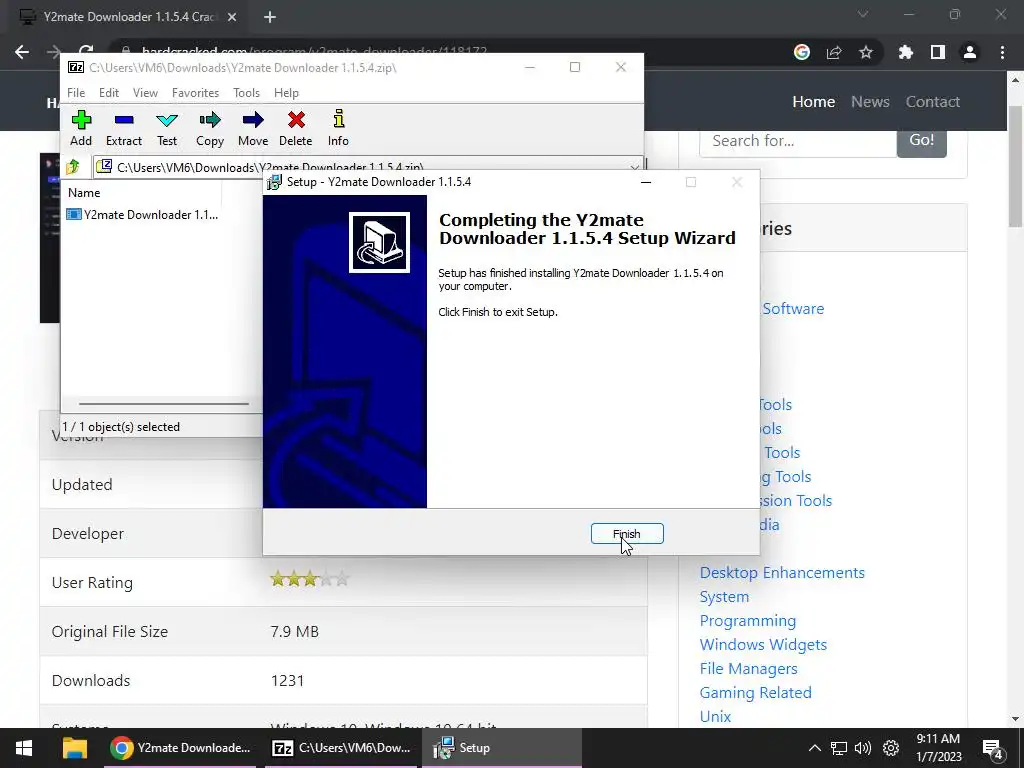This screenshot has height=768, width=1024.
Task: Click the 7.9 MB file size value
Action: [295, 632]
